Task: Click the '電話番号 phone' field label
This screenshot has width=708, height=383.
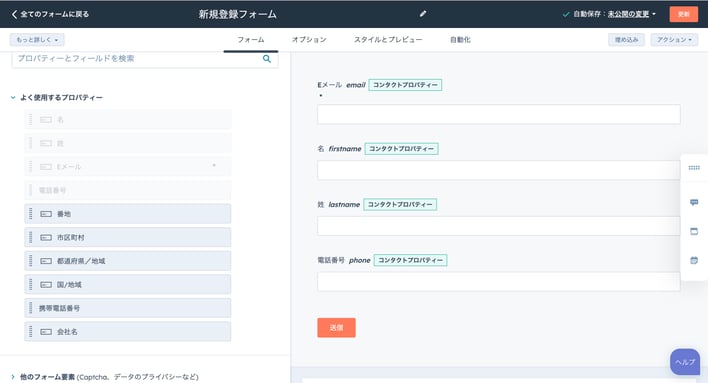Action: [x=344, y=260]
